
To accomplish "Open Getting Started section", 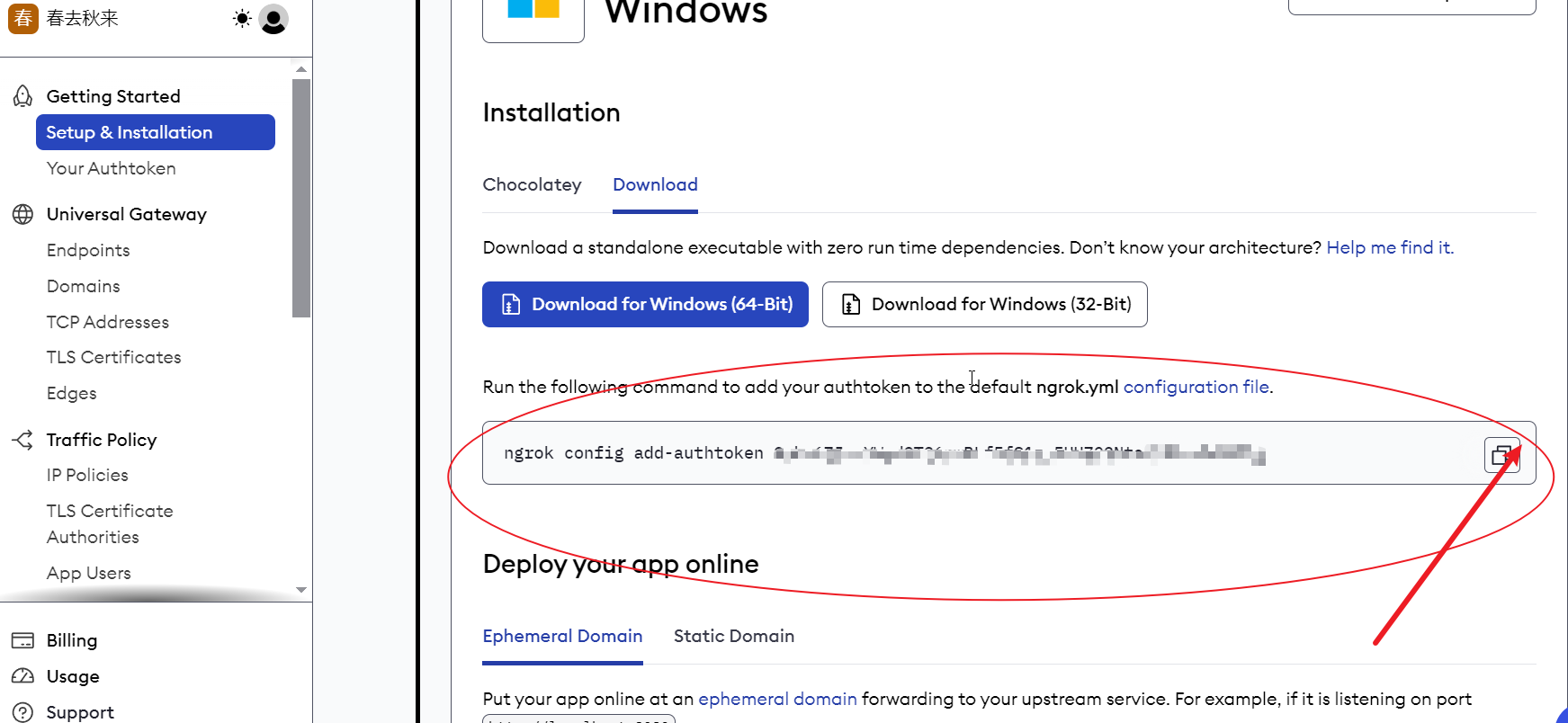I will pos(113,96).
